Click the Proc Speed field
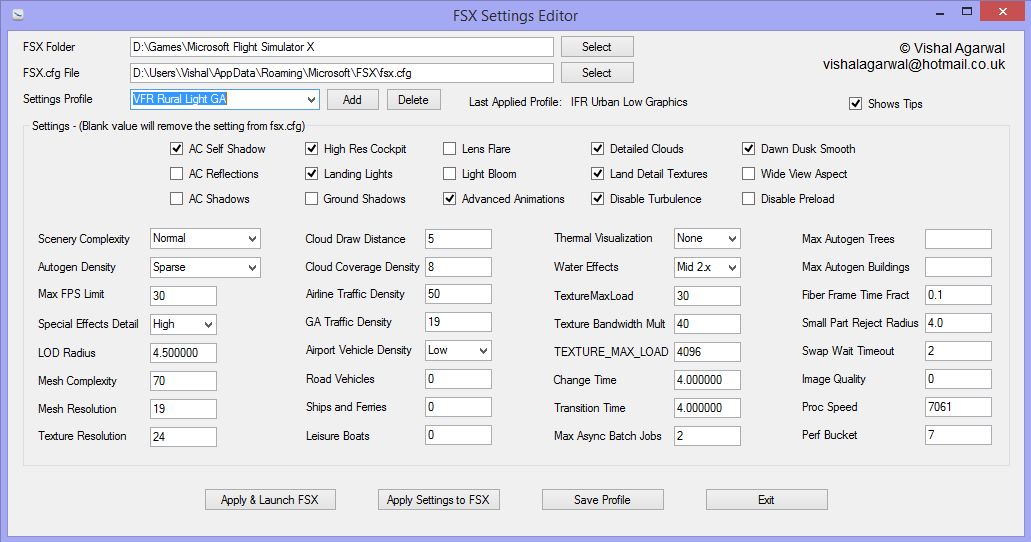1031x542 pixels. [958, 406]
